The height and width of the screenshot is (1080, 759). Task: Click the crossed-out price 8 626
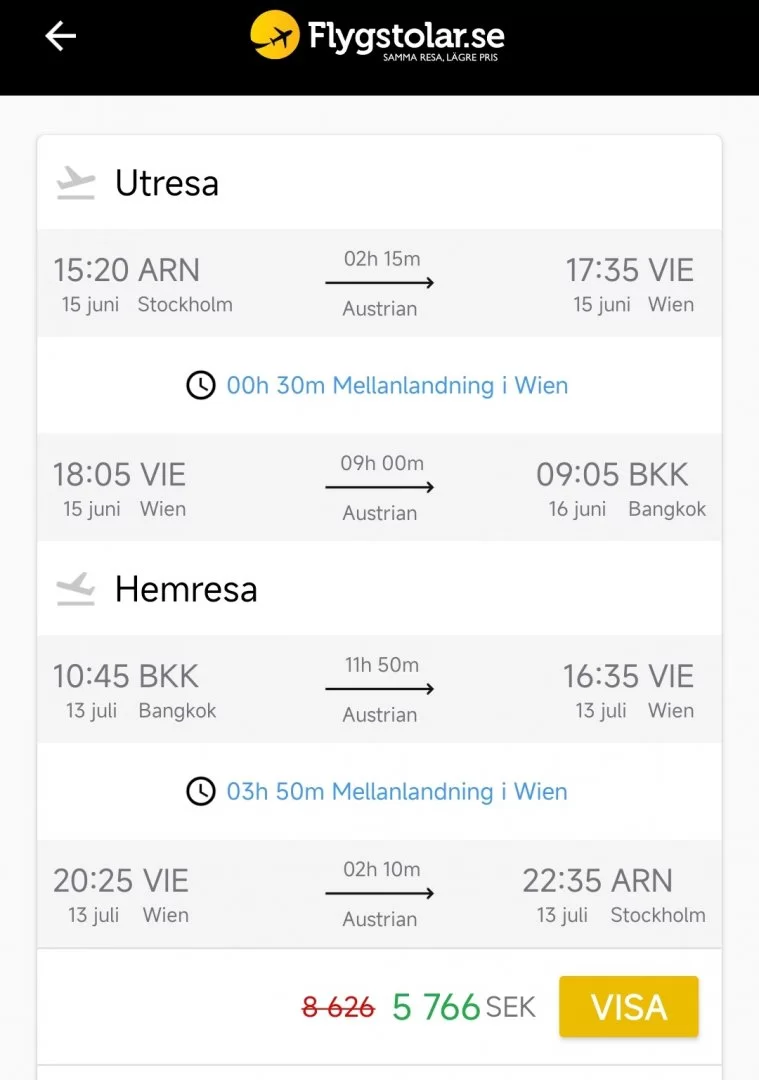[x=338, y=1008]
